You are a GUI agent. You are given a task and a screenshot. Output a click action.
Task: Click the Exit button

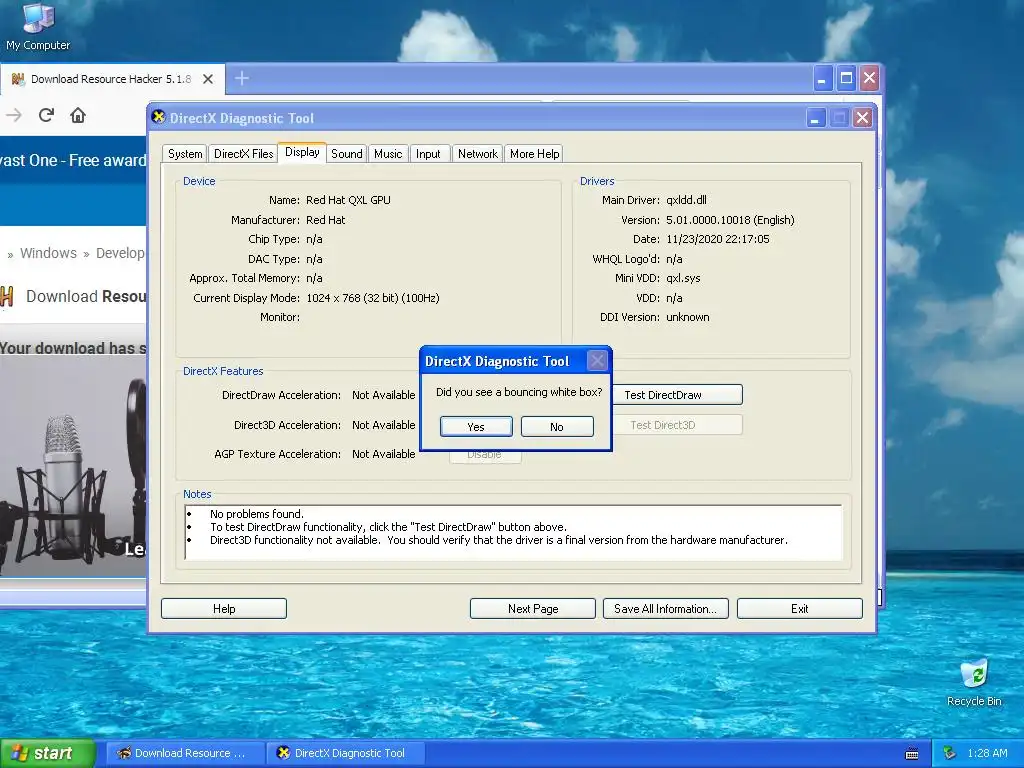(x=800, y=609)
